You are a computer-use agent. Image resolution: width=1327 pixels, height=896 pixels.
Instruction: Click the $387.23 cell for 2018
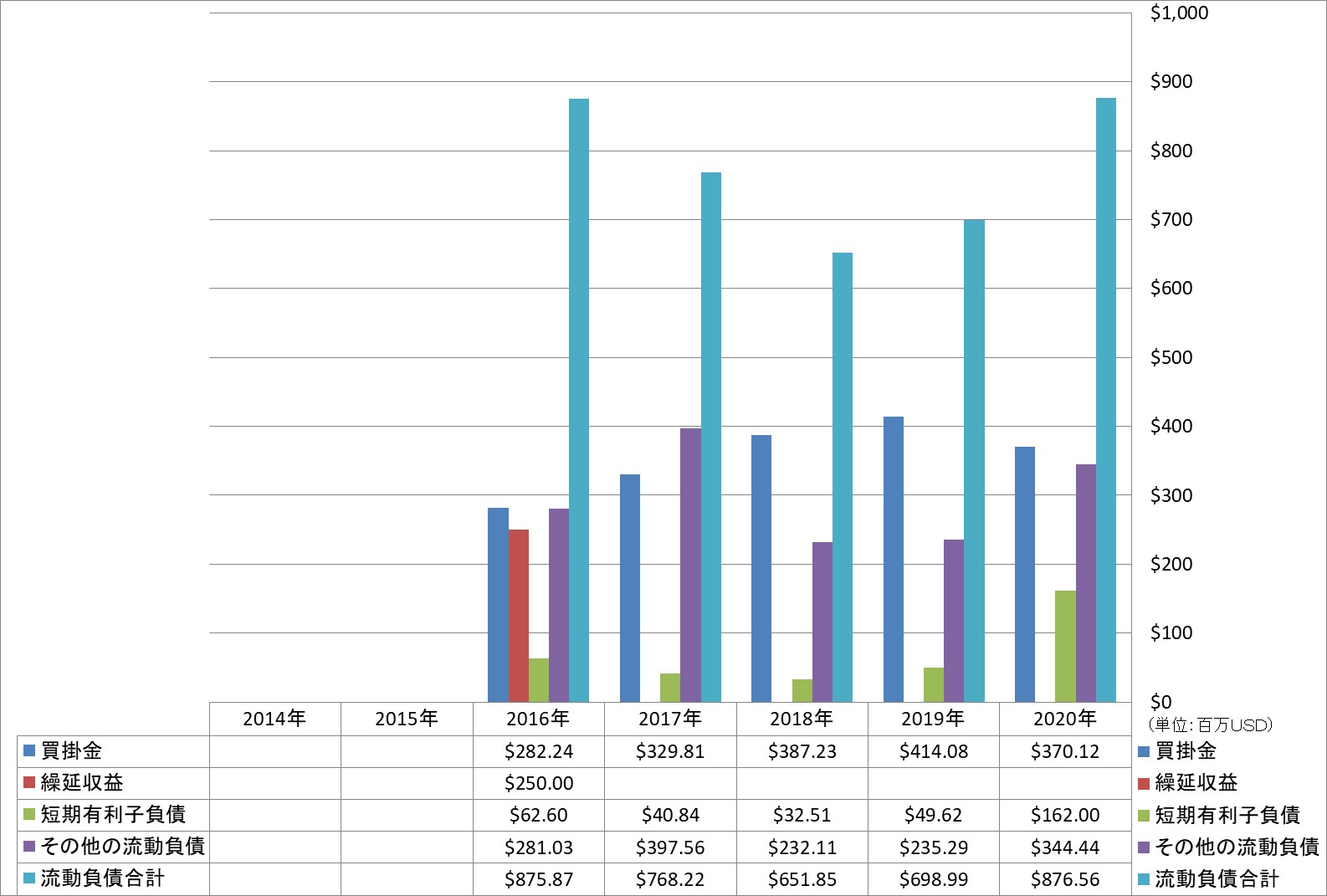tap(802, 751)
